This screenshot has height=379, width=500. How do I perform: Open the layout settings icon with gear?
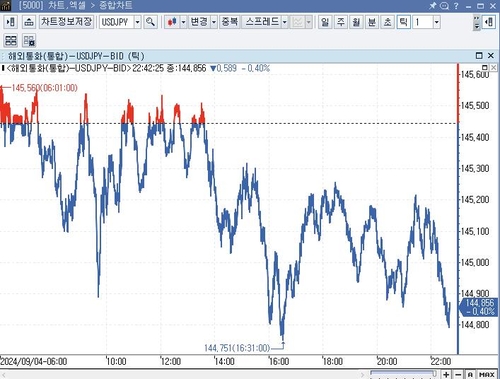[29, 41]
